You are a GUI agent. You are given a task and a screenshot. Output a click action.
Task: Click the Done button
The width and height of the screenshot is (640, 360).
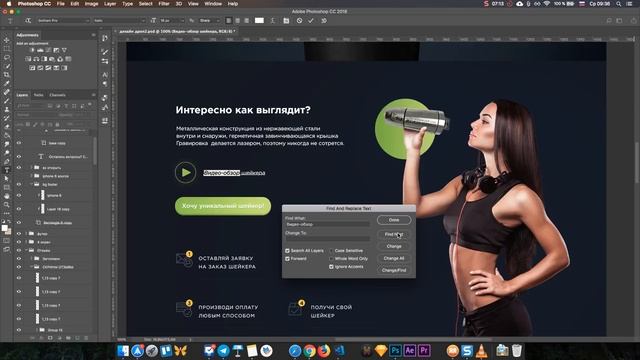[394, 220]
